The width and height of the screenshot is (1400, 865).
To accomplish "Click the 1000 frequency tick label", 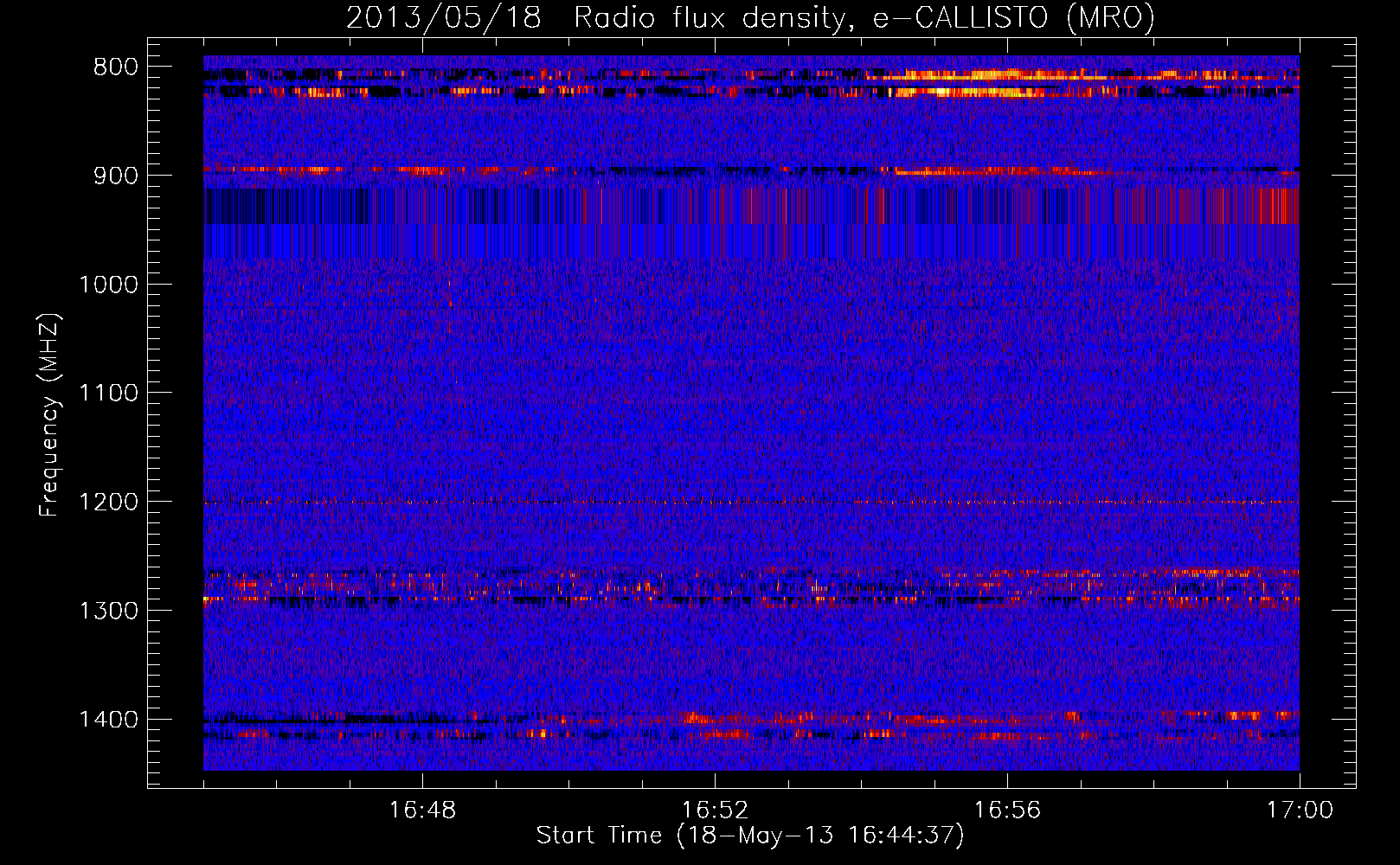I will (x=108, y=285).
